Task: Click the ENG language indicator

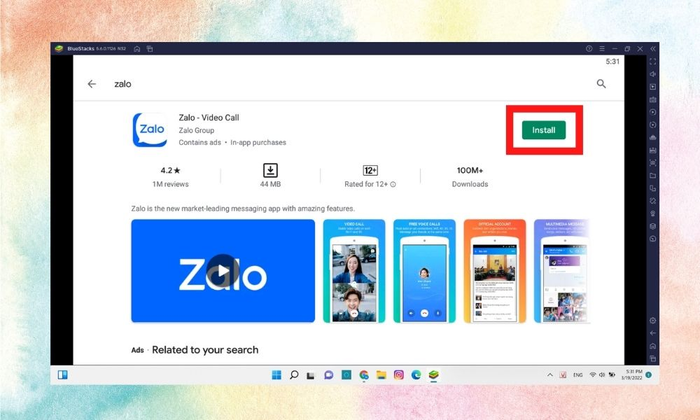Action: coord(578,375)
